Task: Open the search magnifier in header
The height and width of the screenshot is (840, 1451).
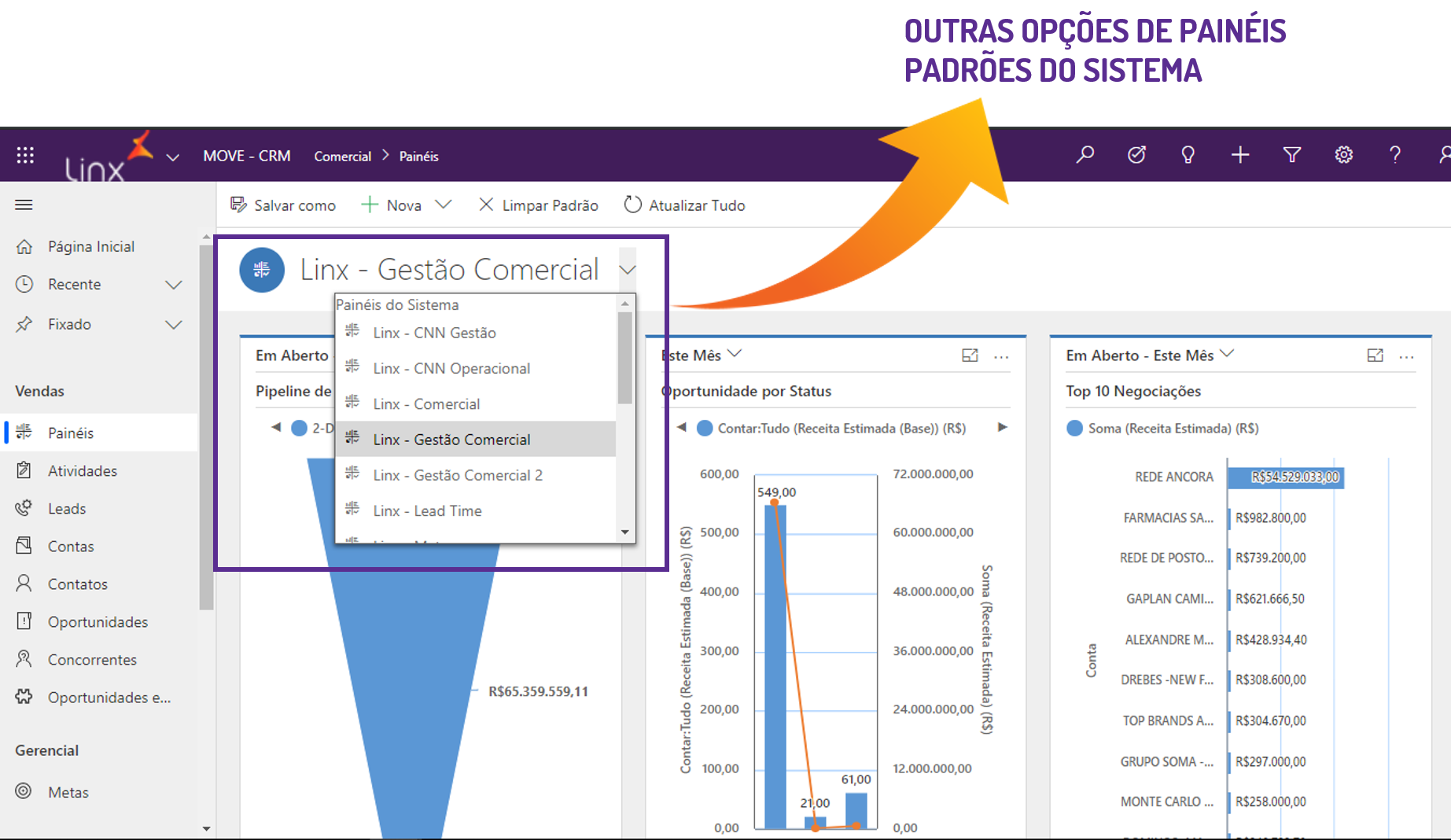Action: click(1085, 154)
